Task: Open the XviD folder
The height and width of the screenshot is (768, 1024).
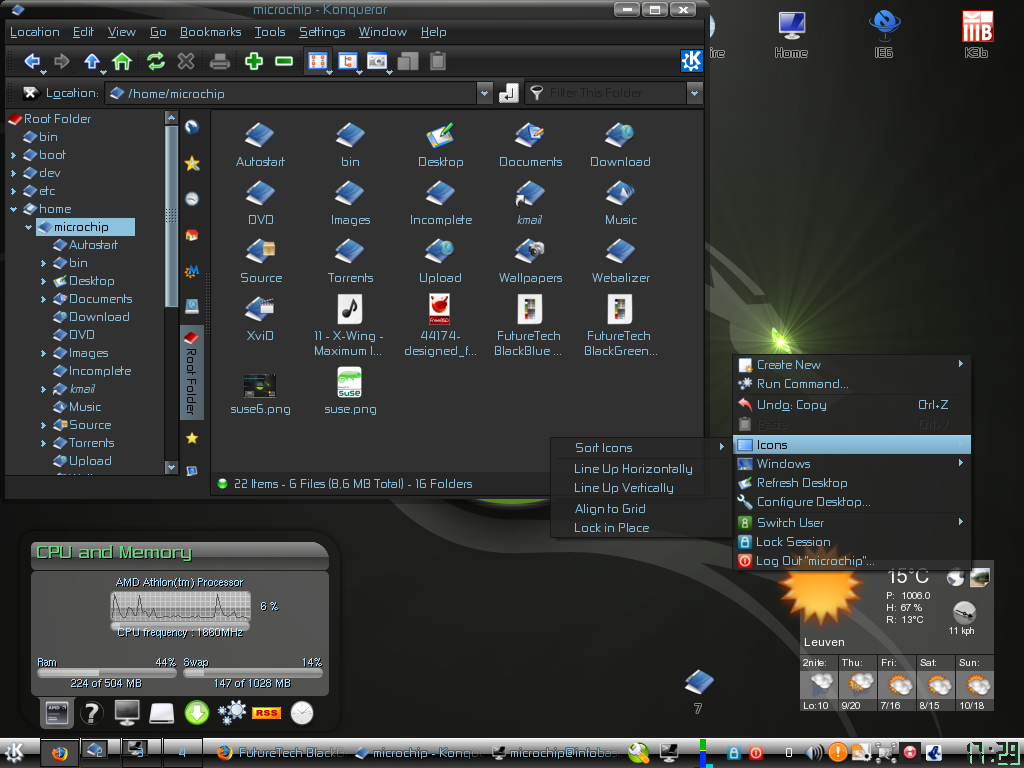Action: [x=260, y=319]
